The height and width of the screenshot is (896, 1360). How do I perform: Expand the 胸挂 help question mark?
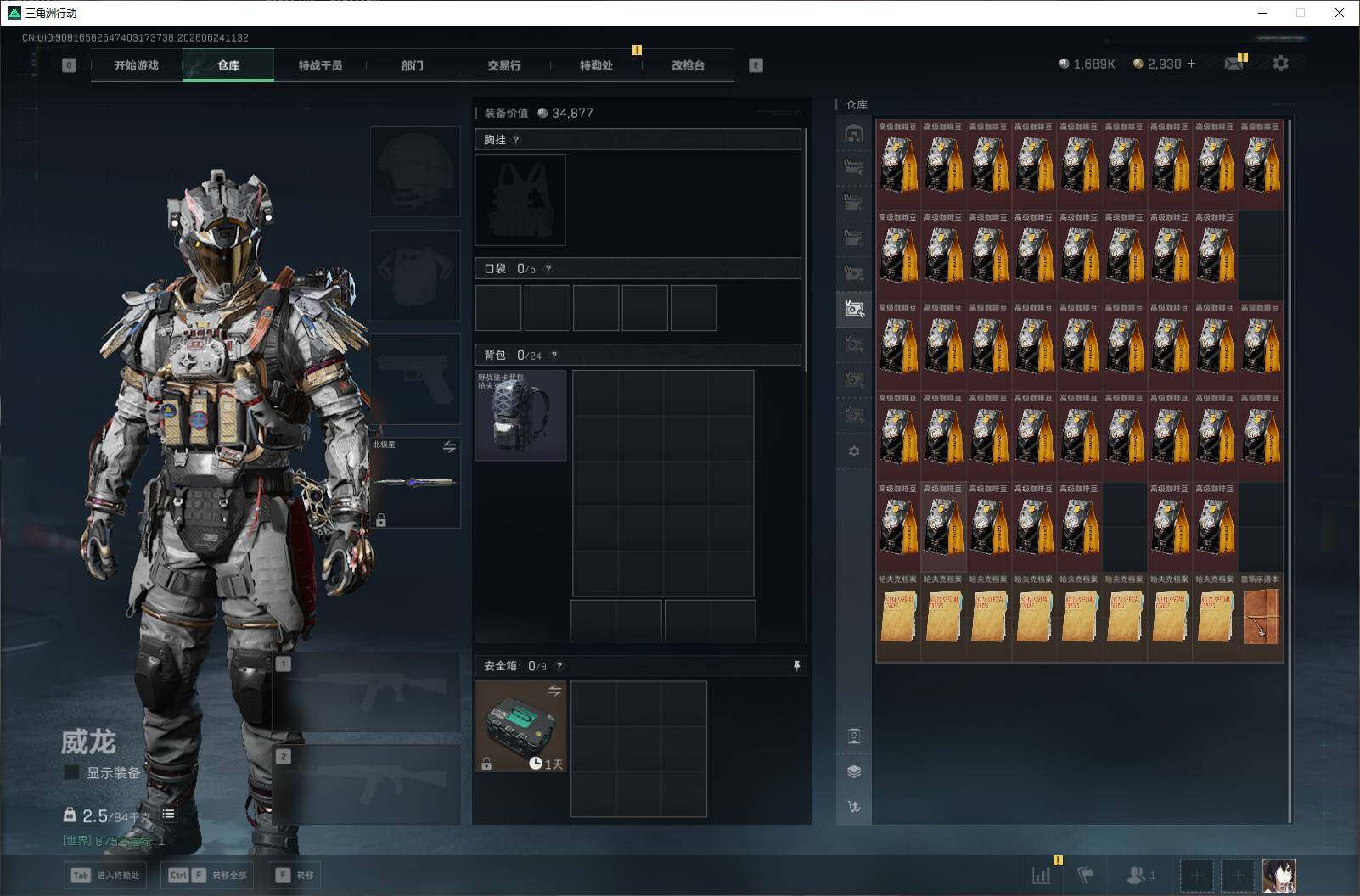click(516, 140)
